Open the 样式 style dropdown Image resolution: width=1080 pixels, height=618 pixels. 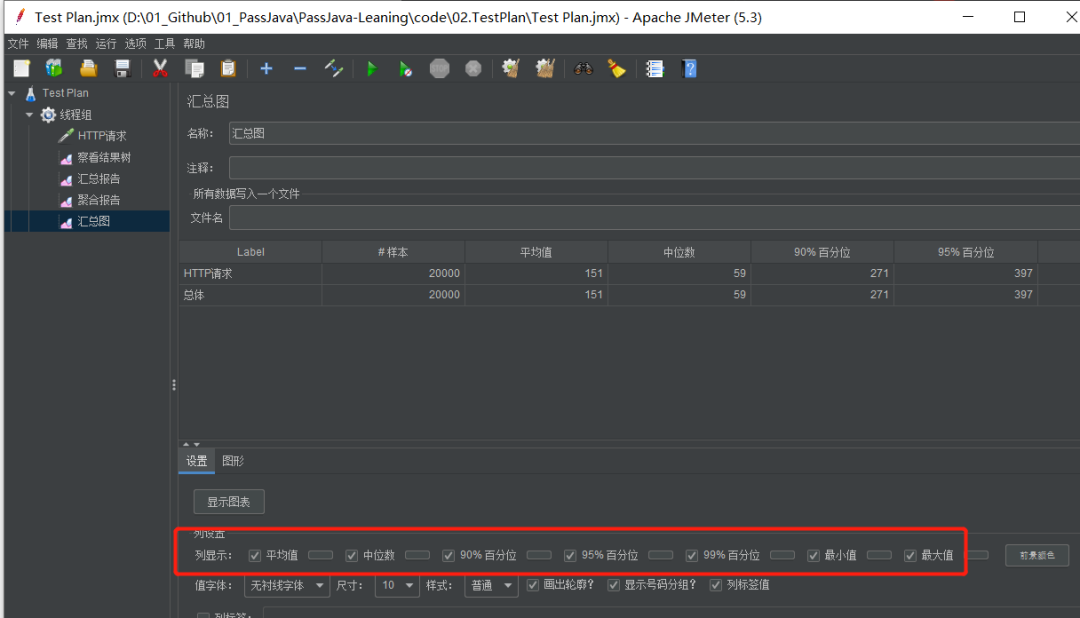click(491, 586)
